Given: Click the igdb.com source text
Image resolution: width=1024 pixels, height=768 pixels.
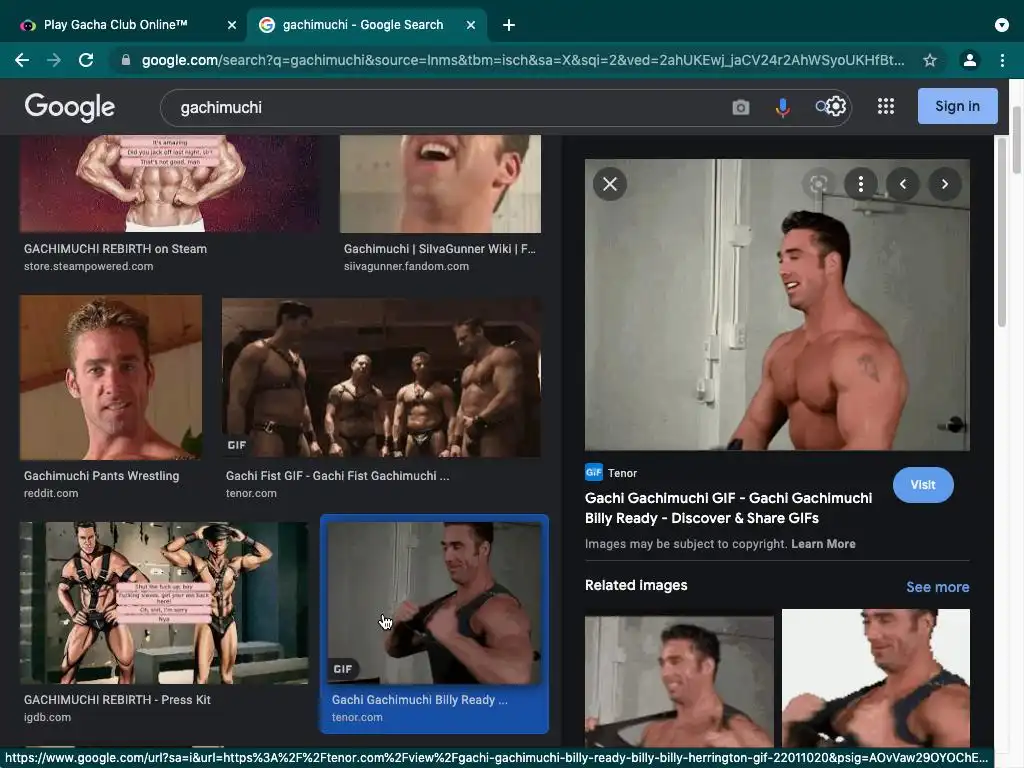Looking at the screenshot, I should (x=48, y=717).
